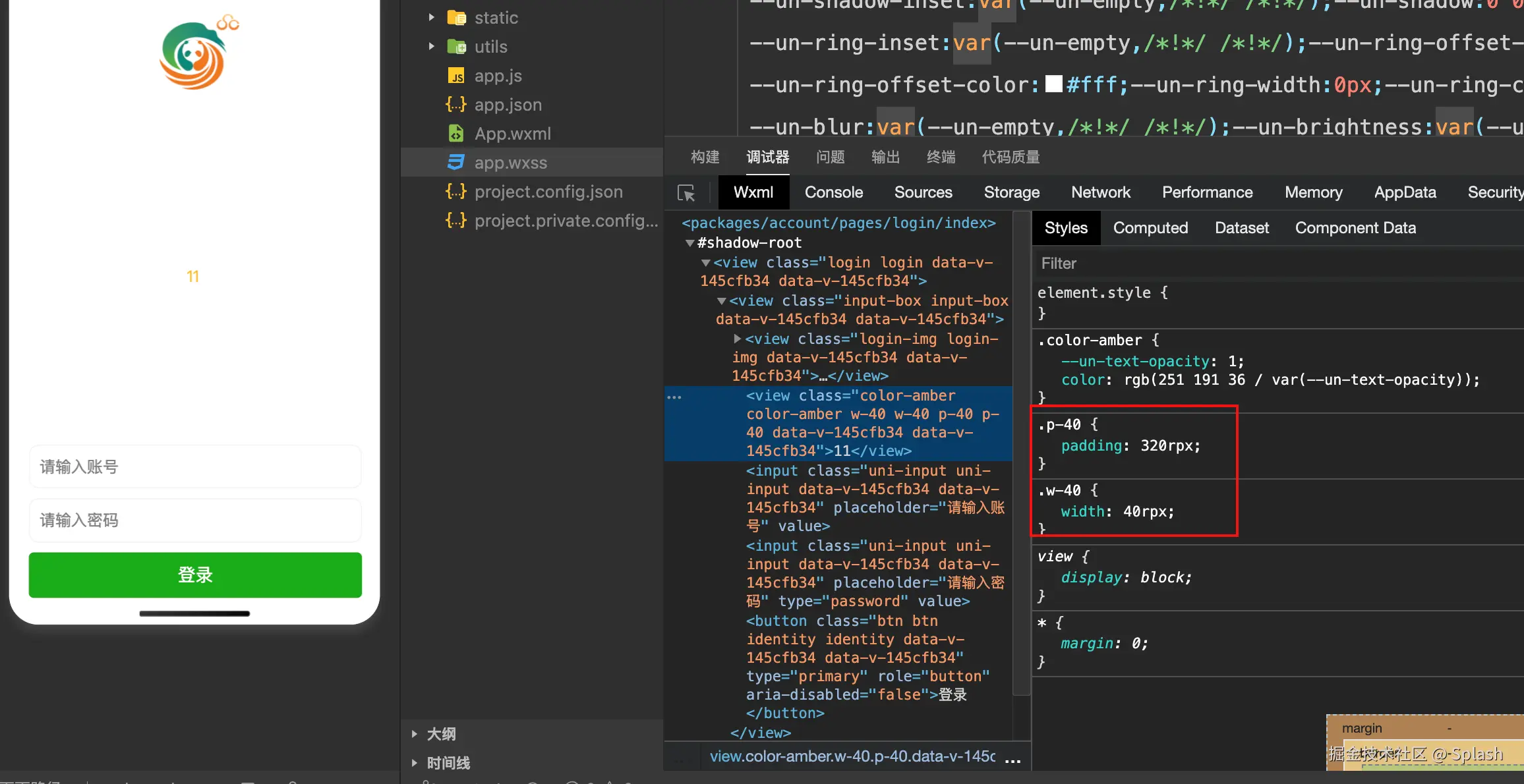The width and height of the screenshot is (1524, 784).
Task: Expand the 大纲 outline section
Action: pyautogui.click(x=415, y=734)
